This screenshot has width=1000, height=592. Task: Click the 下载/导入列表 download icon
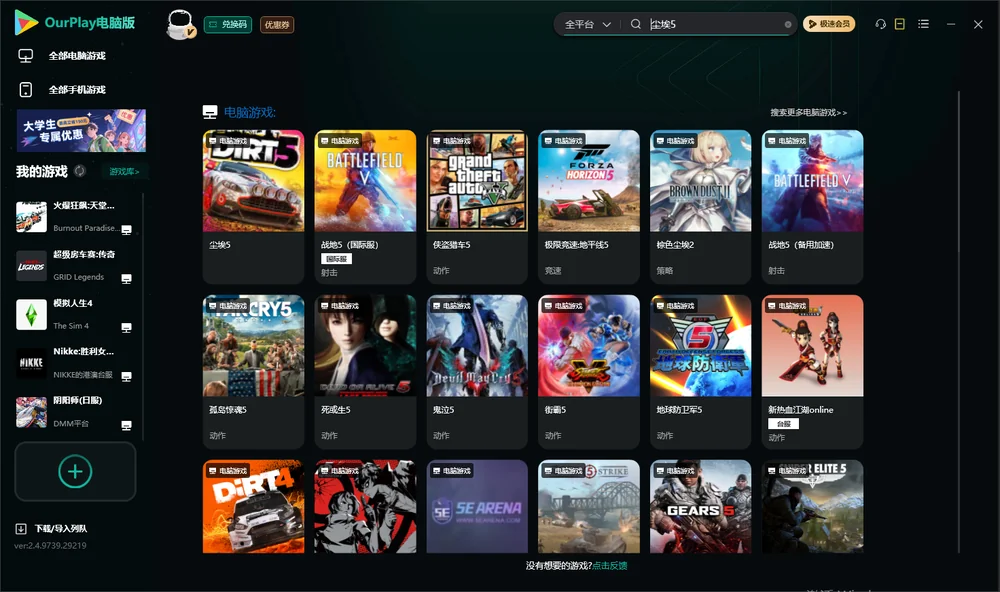pos(21,528)
